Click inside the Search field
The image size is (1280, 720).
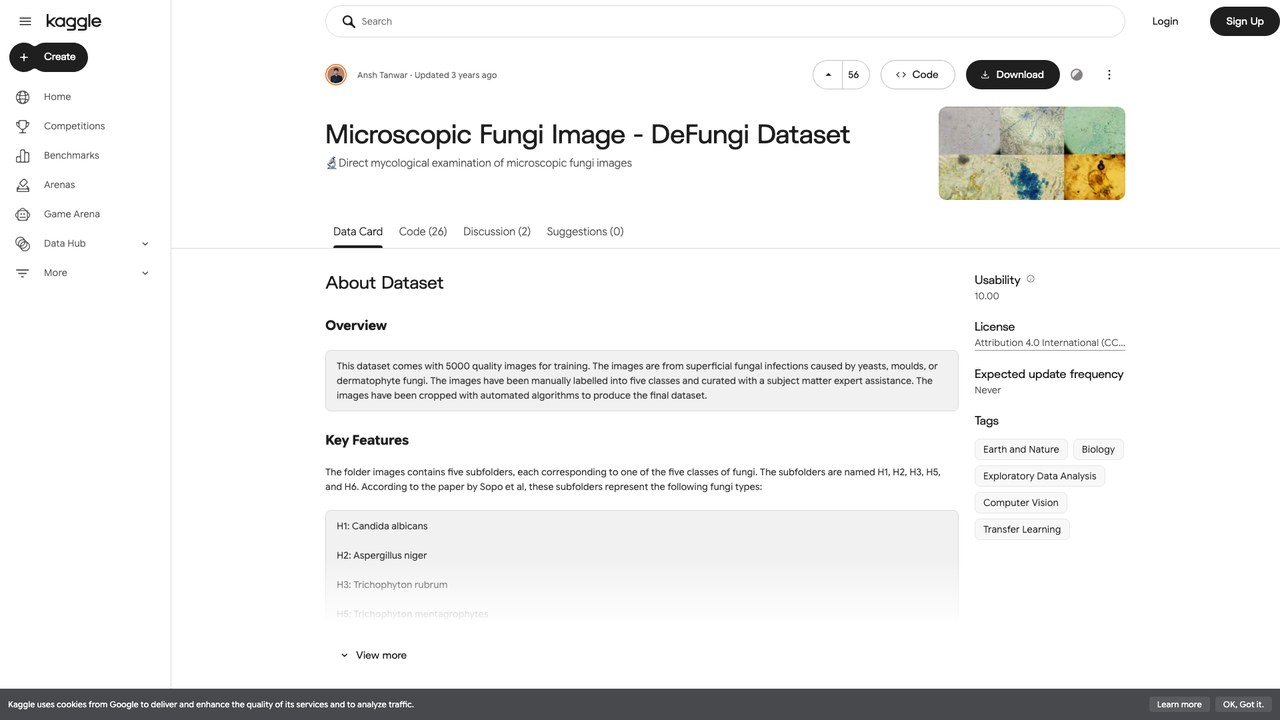725,21
